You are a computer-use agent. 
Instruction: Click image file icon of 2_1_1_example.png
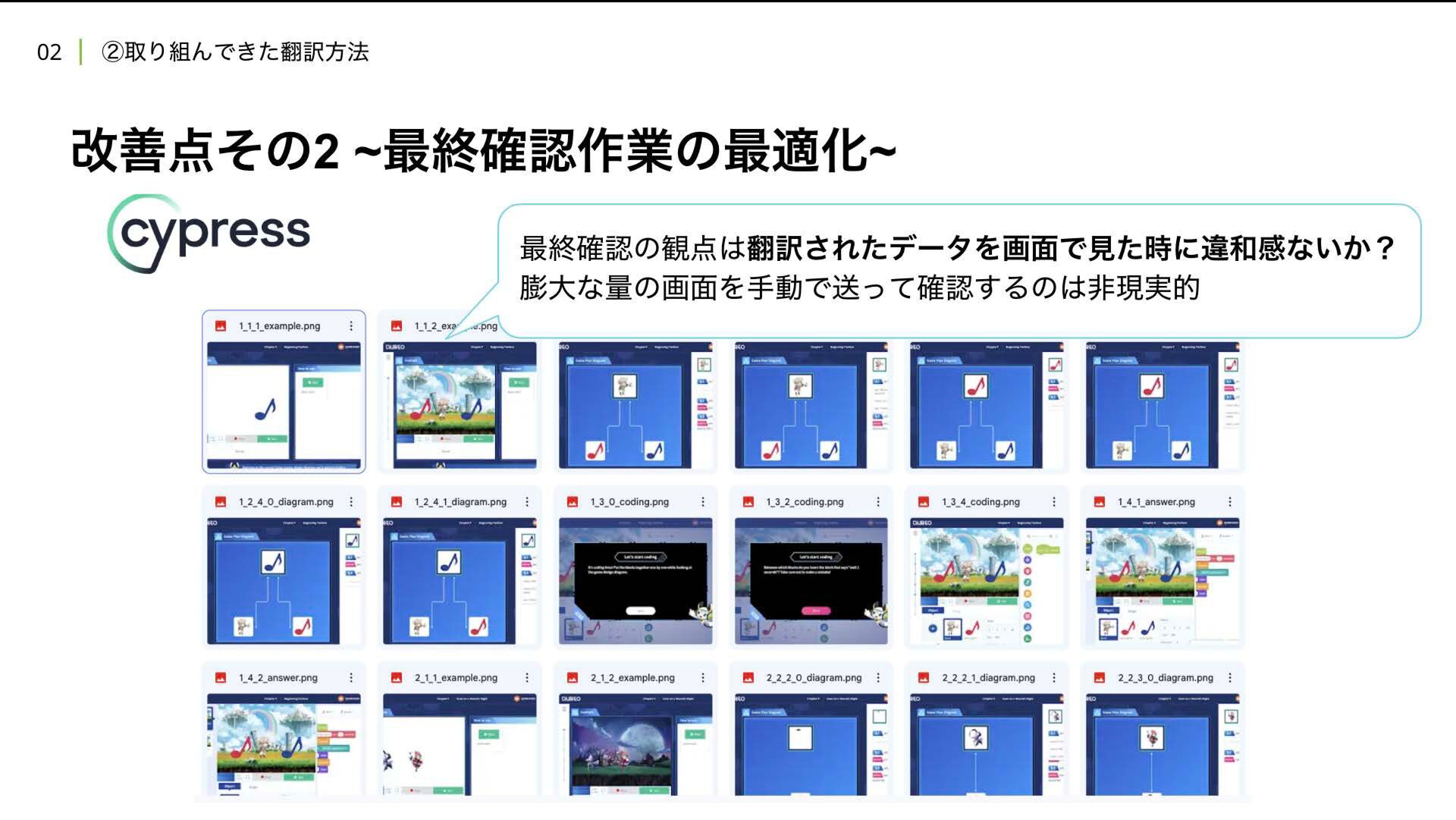pos(396,678)
